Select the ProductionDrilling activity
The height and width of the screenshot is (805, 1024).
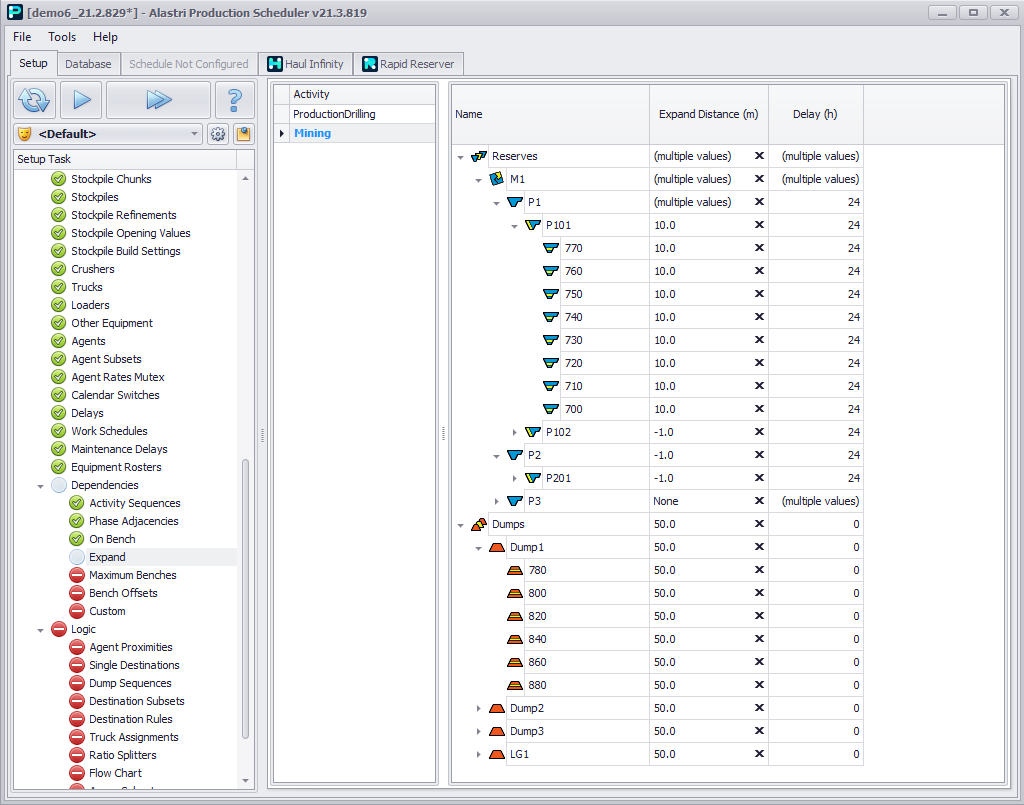pyautogui.click(x=334, y=114)
